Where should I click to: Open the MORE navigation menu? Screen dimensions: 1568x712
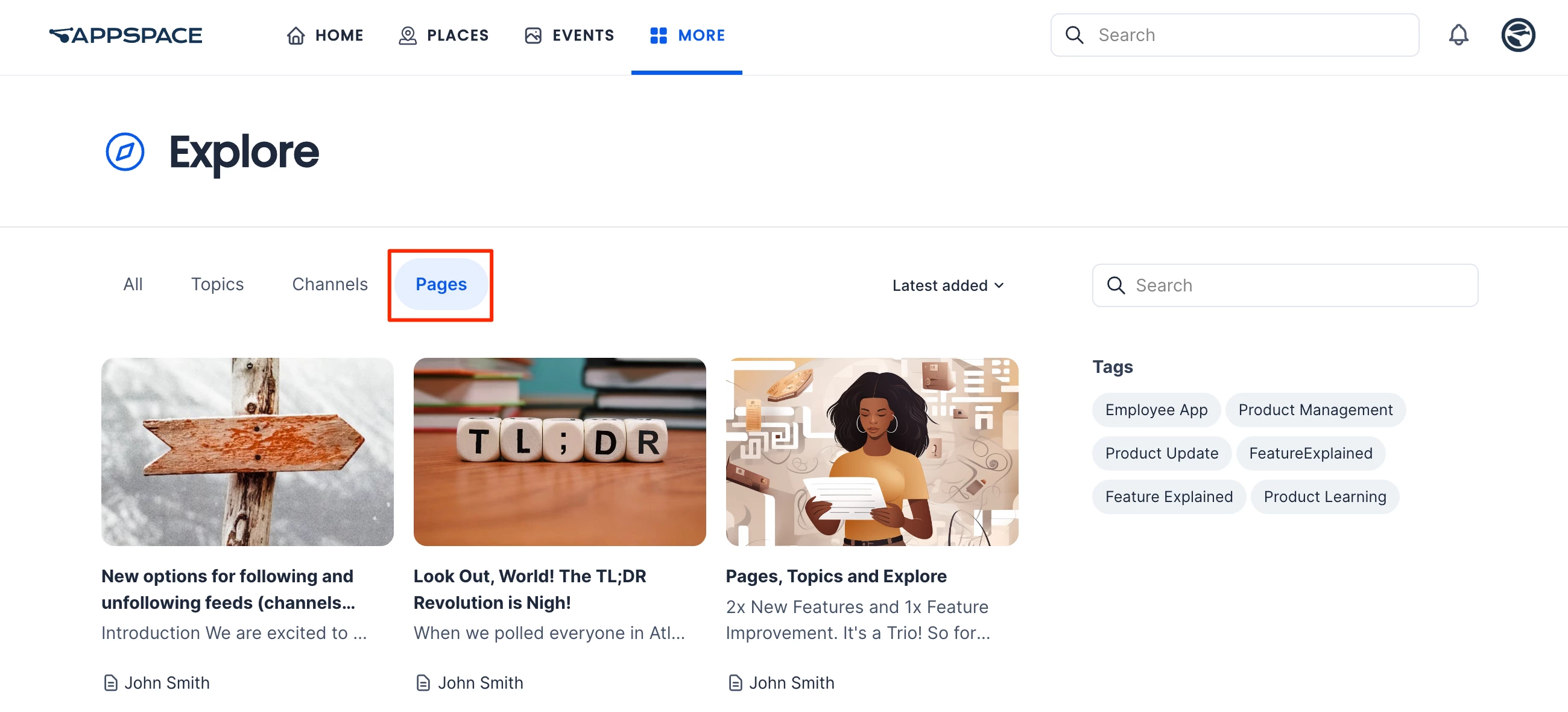pyautogui.click(x=688, y=36)
